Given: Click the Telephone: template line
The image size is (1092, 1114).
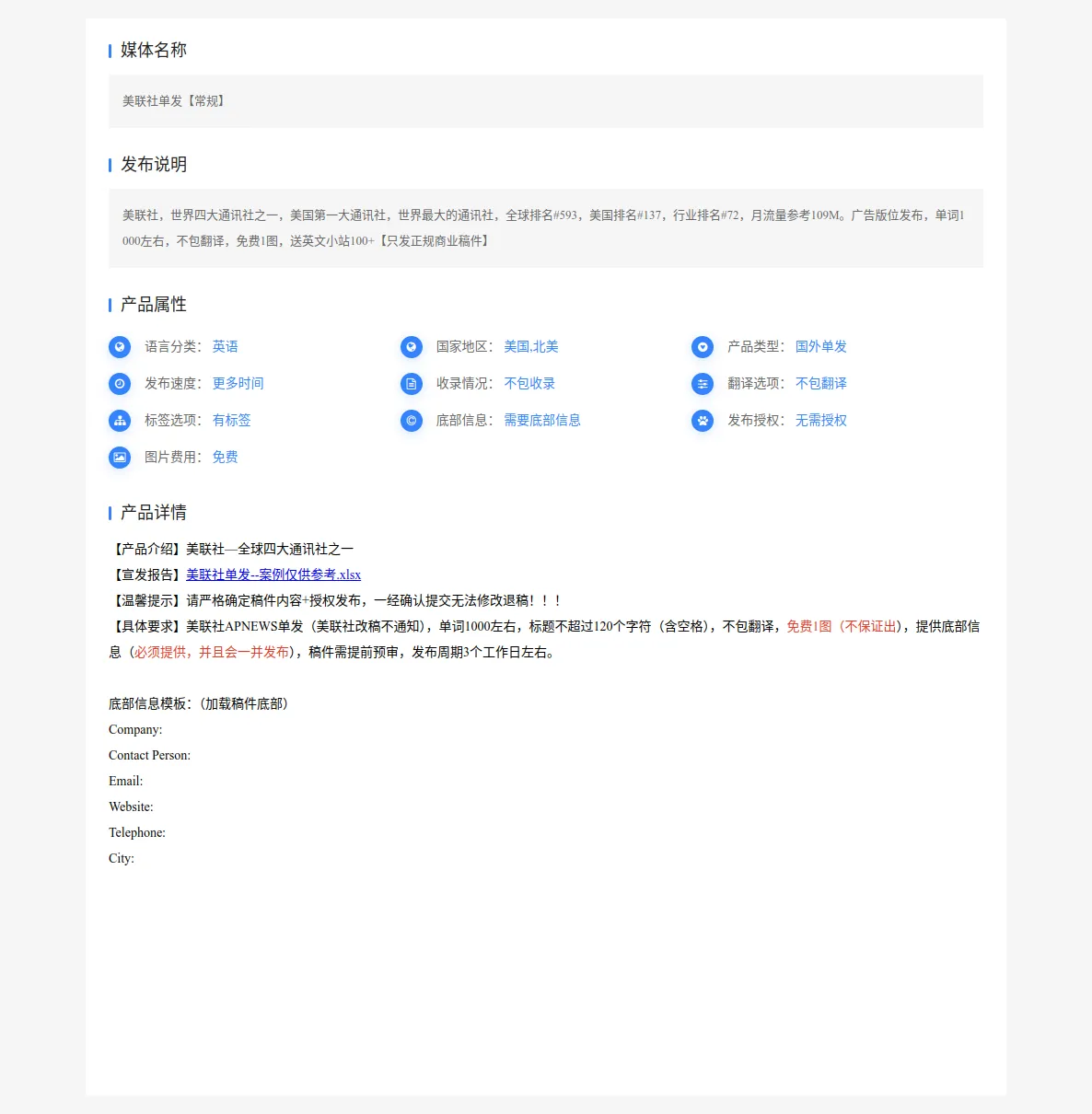Looking at the screenshot, I should coord(137,832).
